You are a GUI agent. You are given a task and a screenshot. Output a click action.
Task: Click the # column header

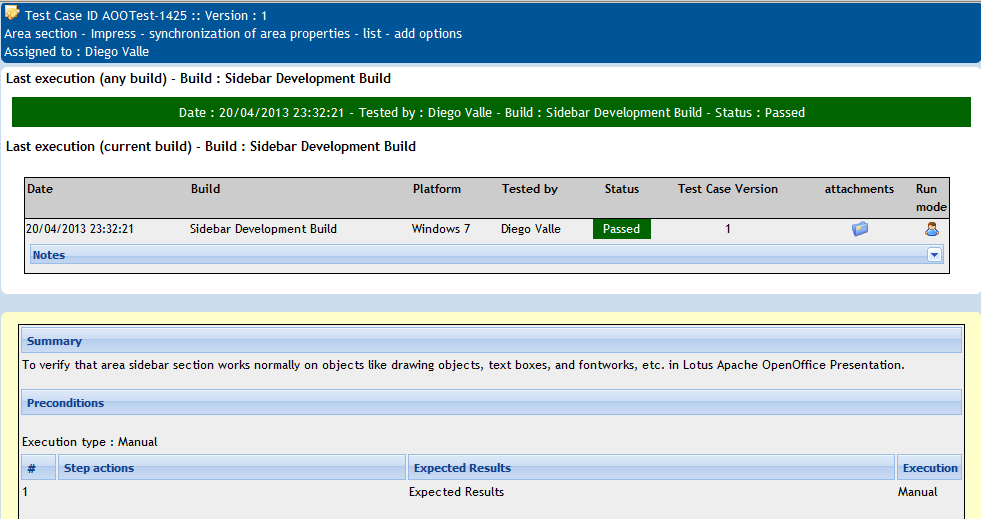pyautogui.click(x=38, y=468)
